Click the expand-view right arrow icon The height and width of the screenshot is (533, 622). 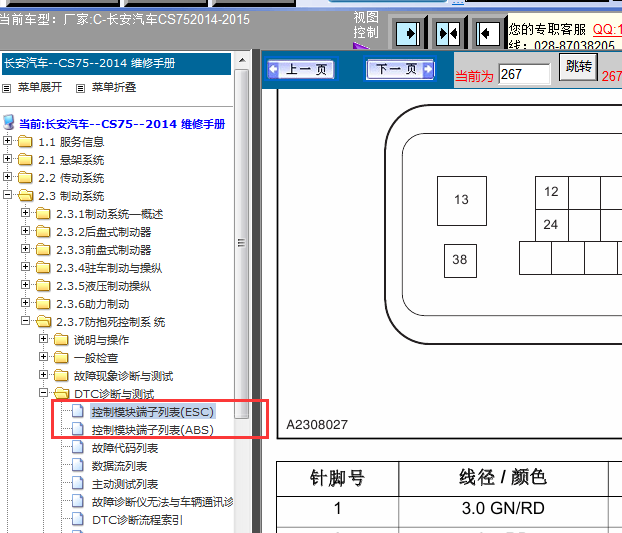point(408,33)
